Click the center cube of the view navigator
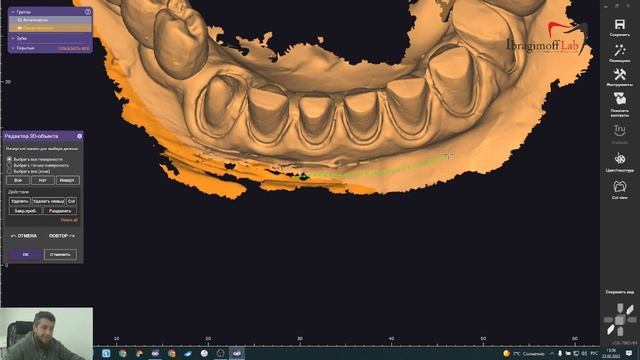The height and width of the screenshot is (360, 640). pyautogui.click(x=620, y=320)
